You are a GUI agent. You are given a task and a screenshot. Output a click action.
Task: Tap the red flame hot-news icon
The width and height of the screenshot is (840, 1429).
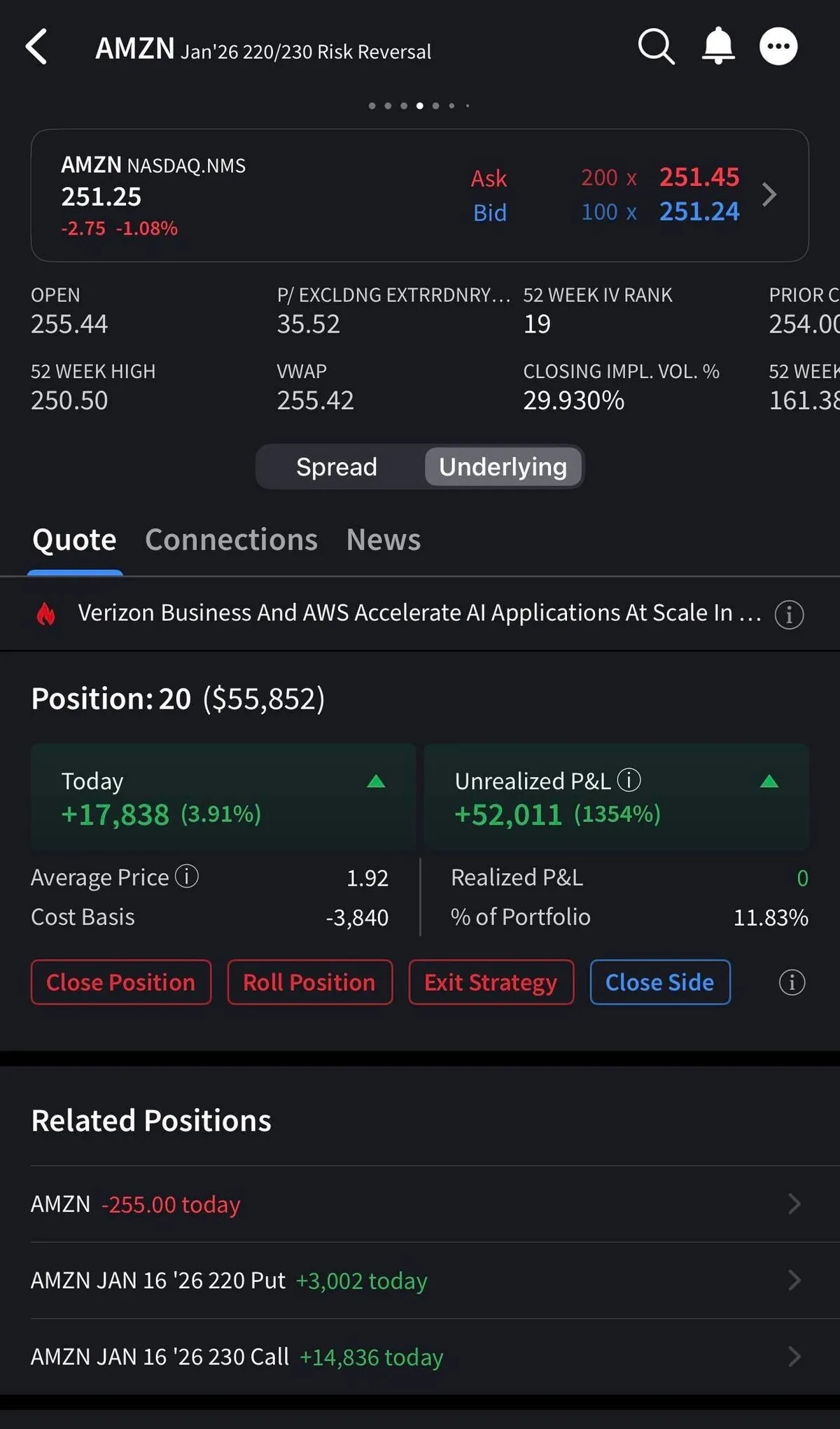[x=46, y=614]
